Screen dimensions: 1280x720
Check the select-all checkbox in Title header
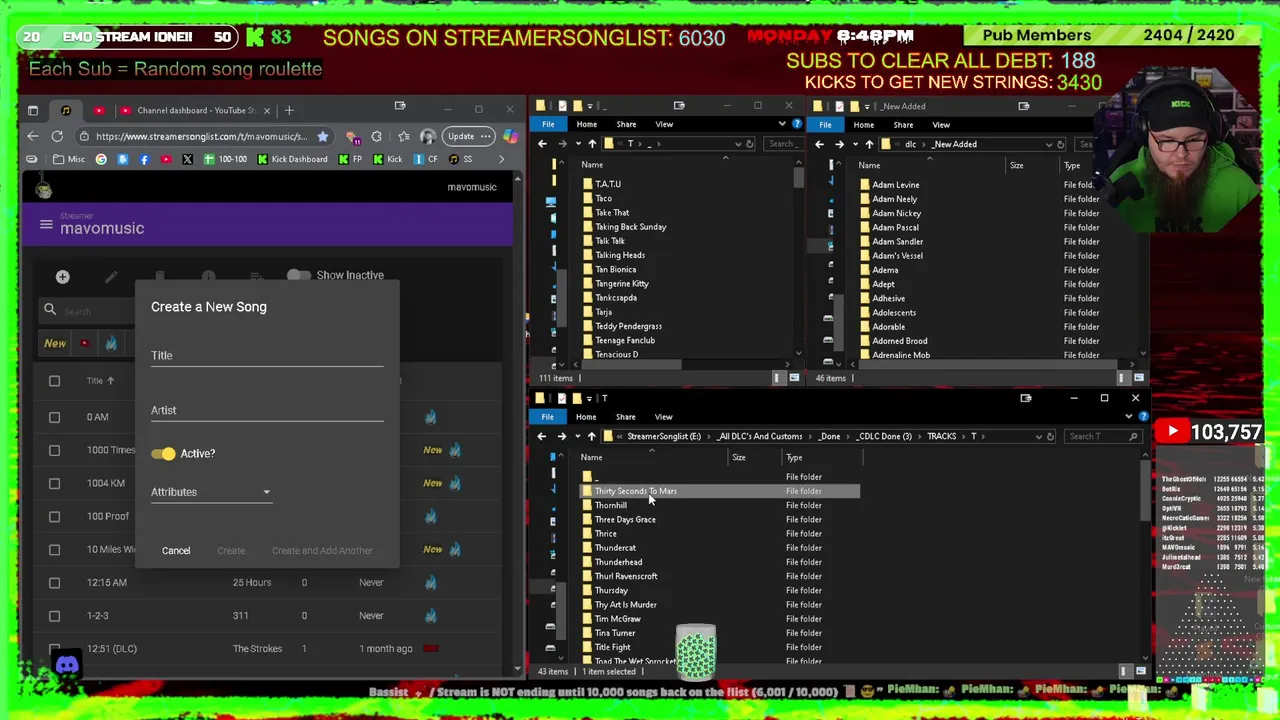pos(54,381)
